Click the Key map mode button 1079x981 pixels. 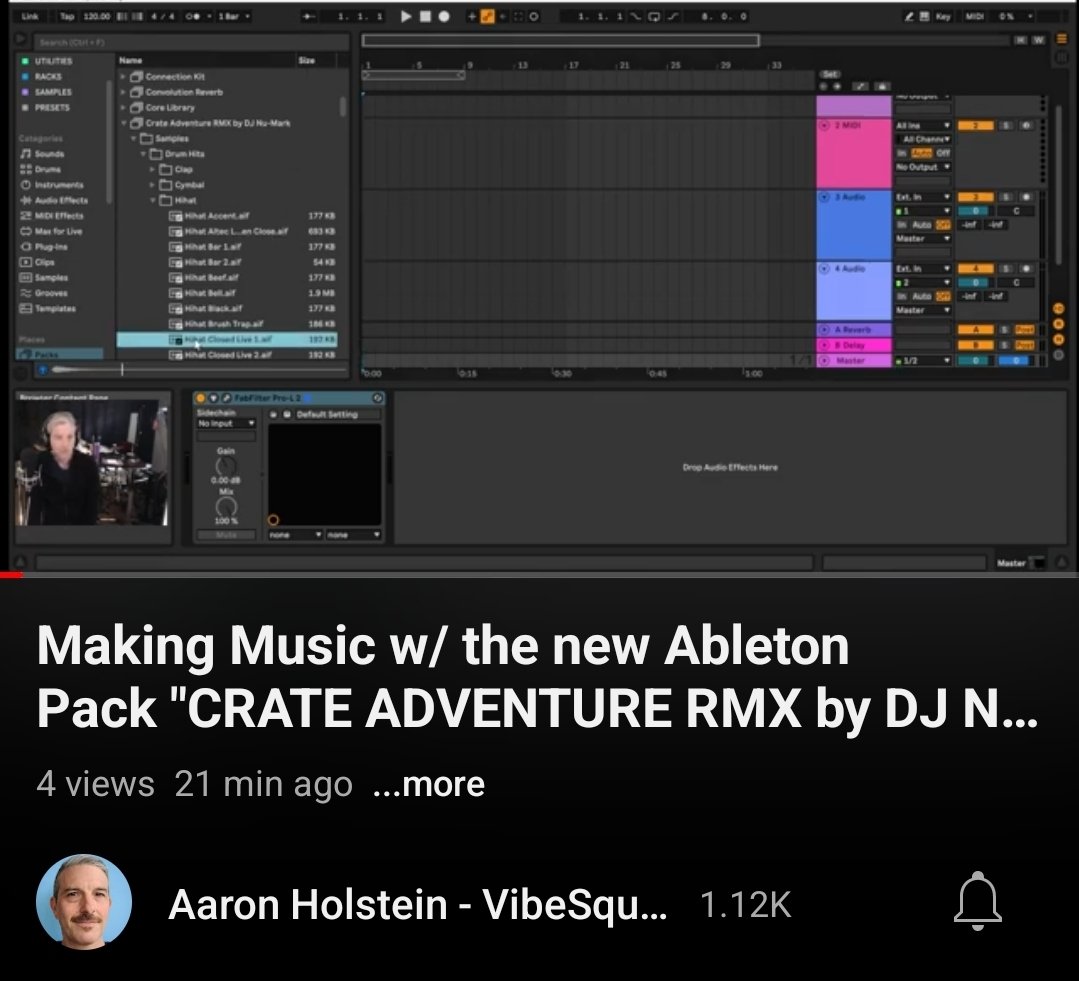[x=943, y=16]
